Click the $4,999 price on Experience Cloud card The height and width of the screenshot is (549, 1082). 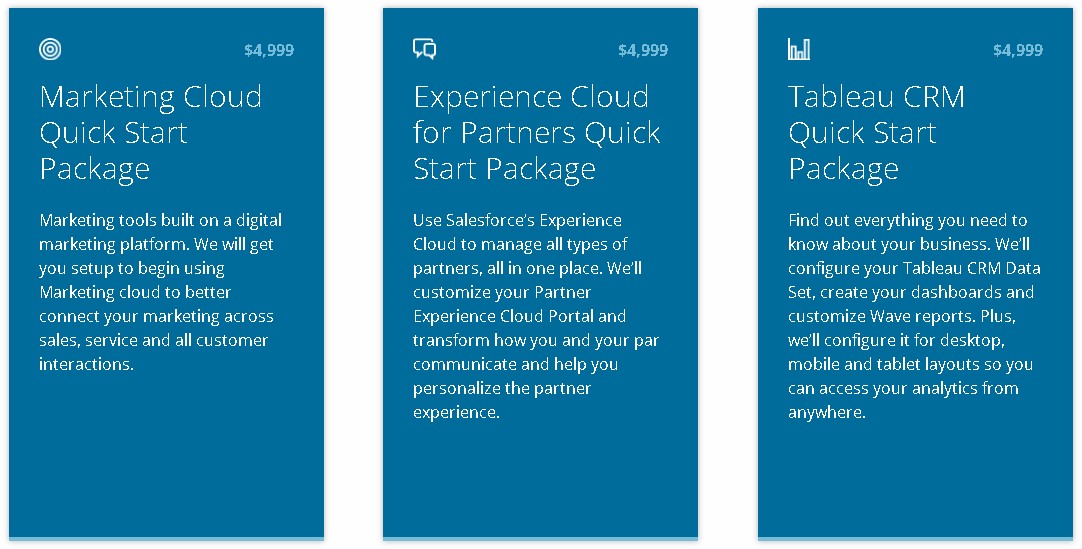click(643, 50)
